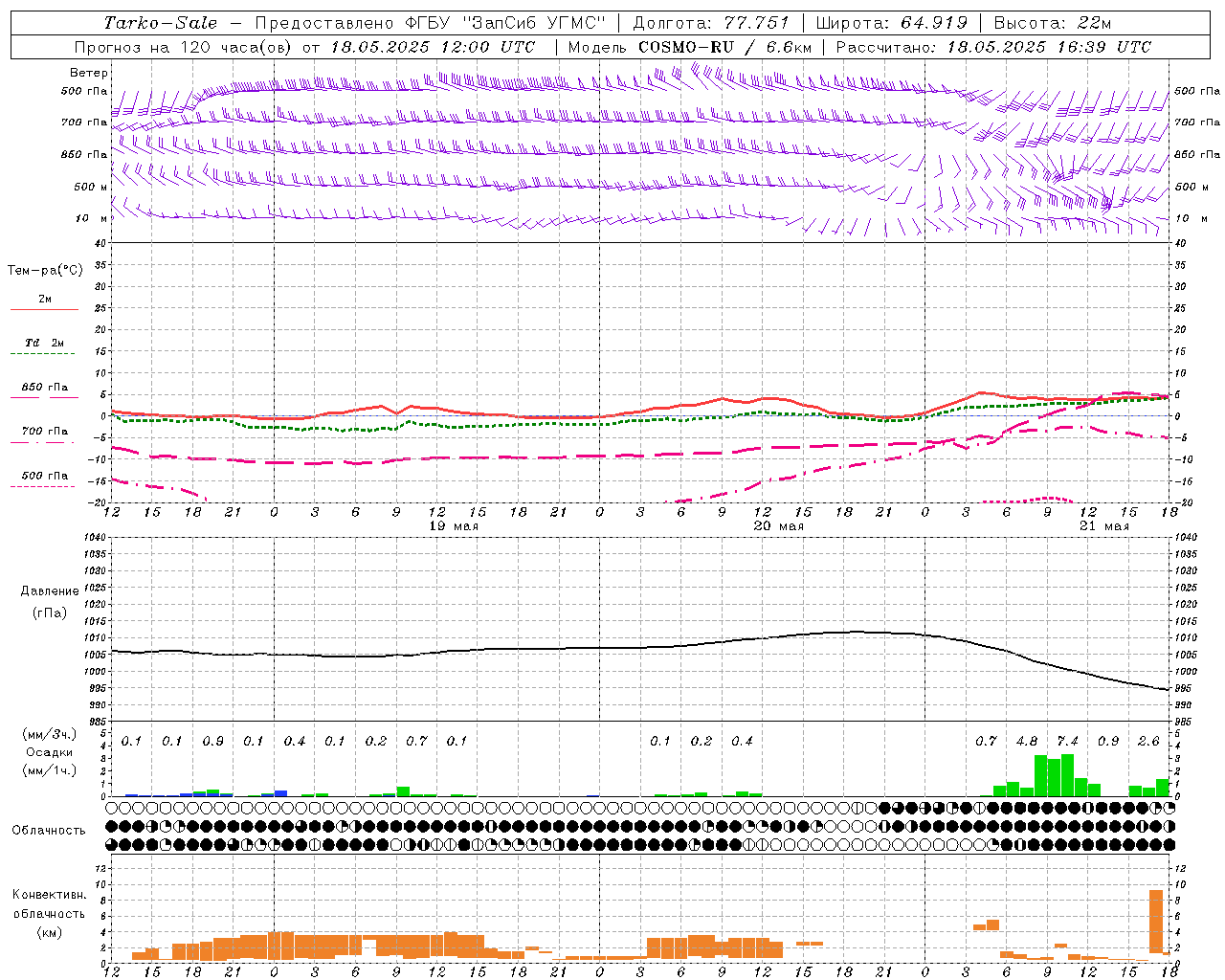The height and width of the screenshot is (980, 1225).
Task: Select the forecast start time 18.05.2025 12:00 UTC
Action: [x=433, y=47]
